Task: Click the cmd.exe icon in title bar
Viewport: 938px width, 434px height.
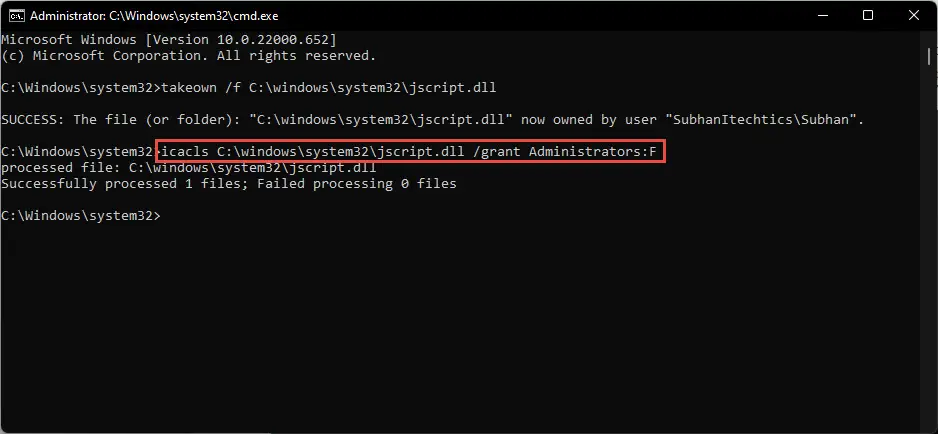Action: tap(16, 16)
